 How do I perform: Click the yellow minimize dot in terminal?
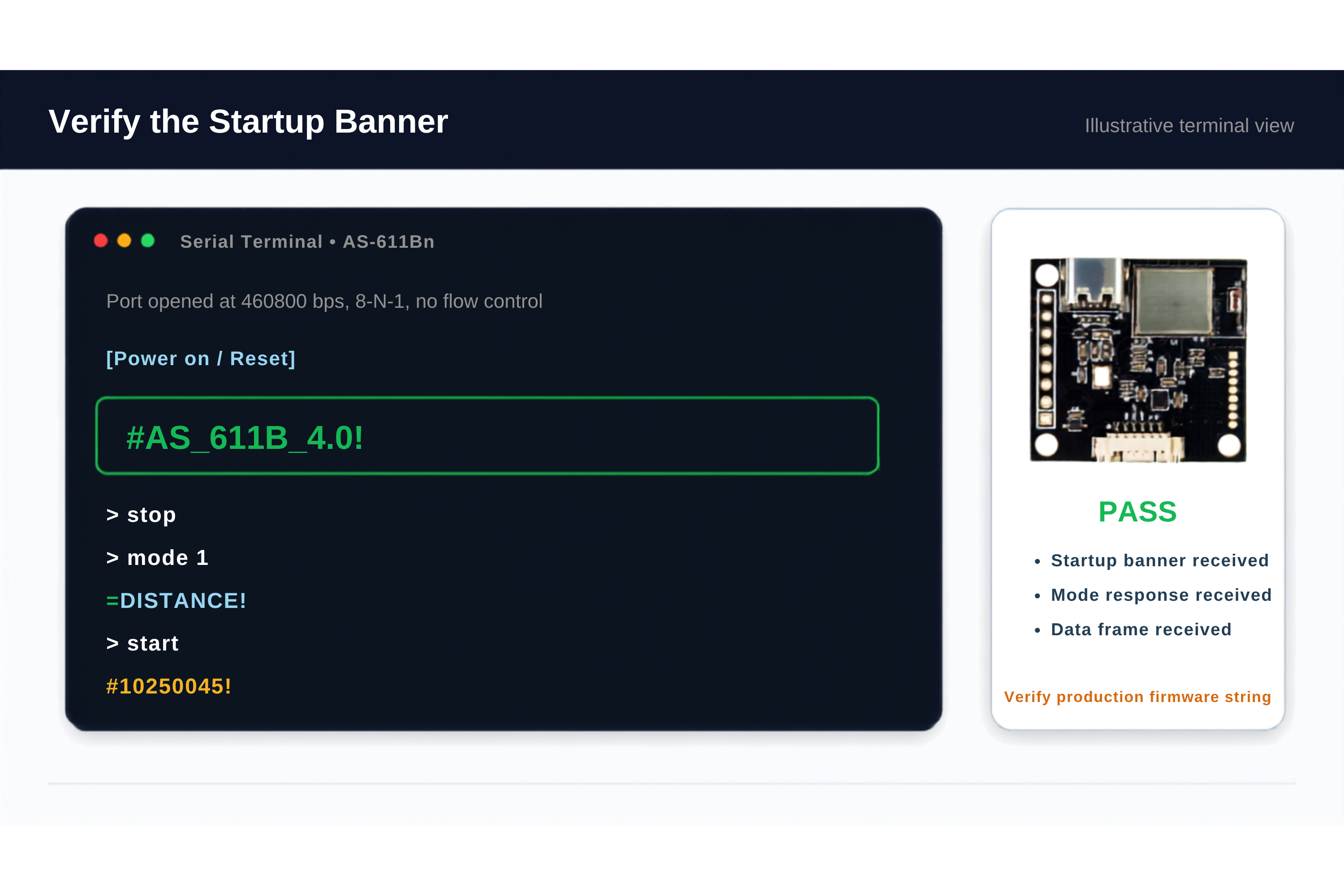[124, 241]
